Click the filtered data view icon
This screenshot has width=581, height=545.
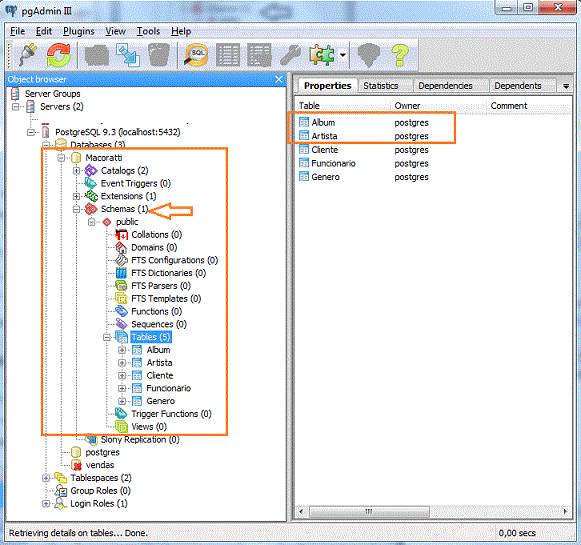coord(259,55)
